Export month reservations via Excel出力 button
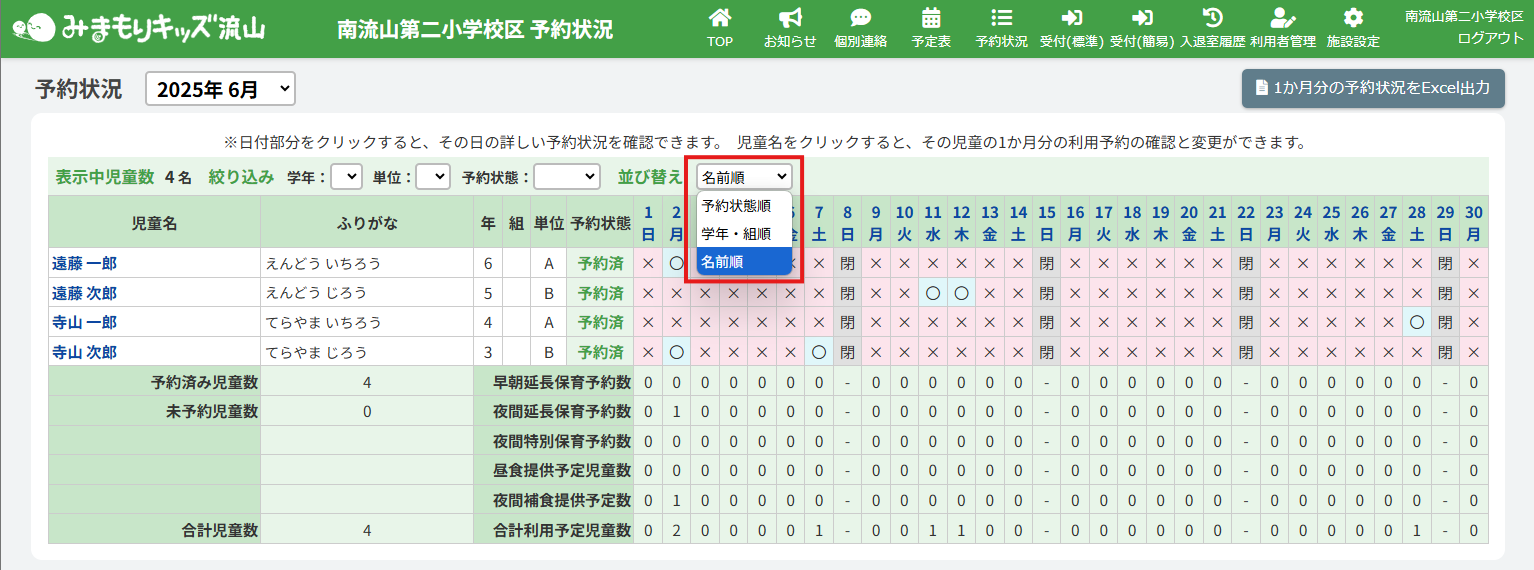Screen dimensions: 1534x570 tap(1372, 88)
